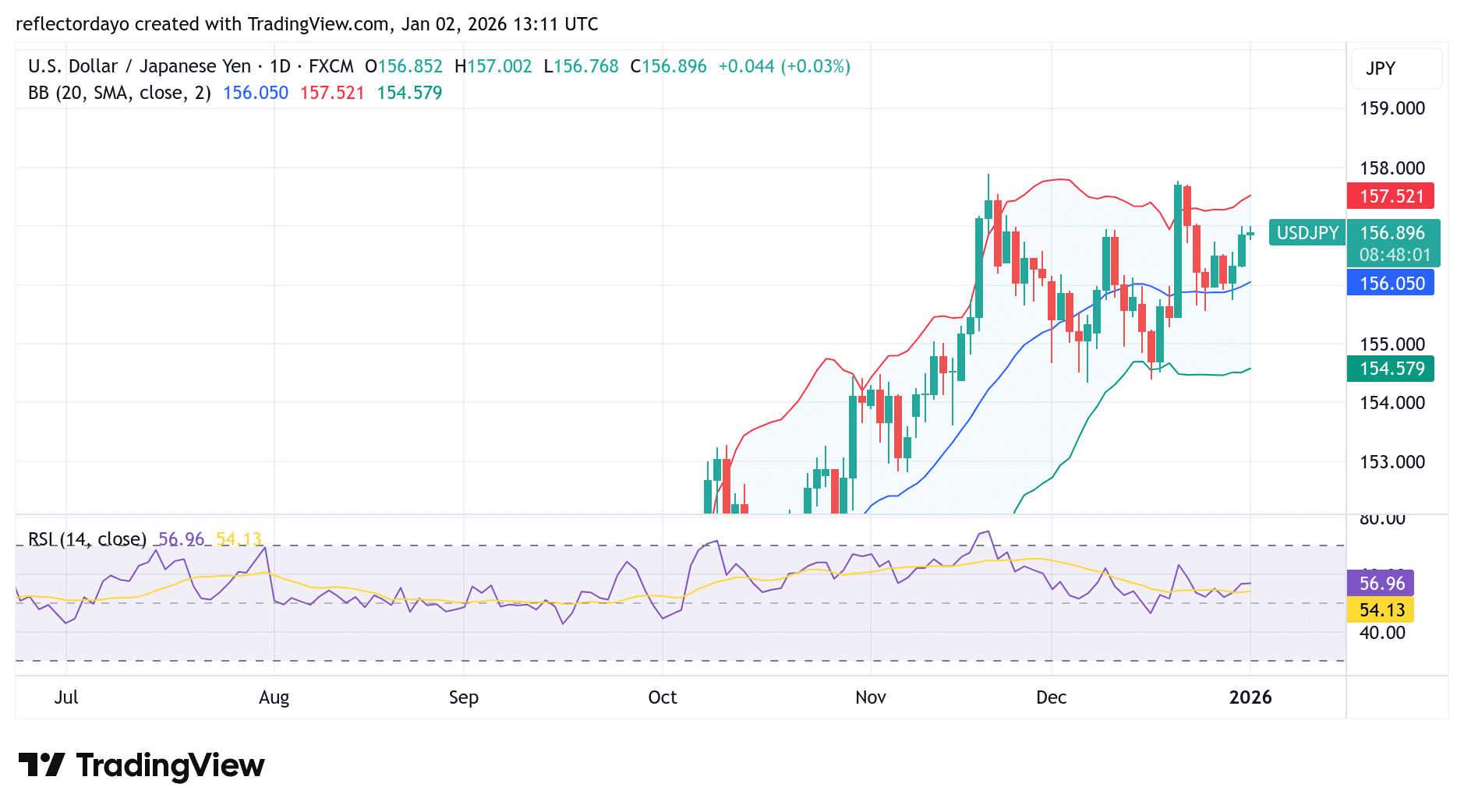Click the low value L156.768
The image size is (1464, 812).
click(582, 66)
